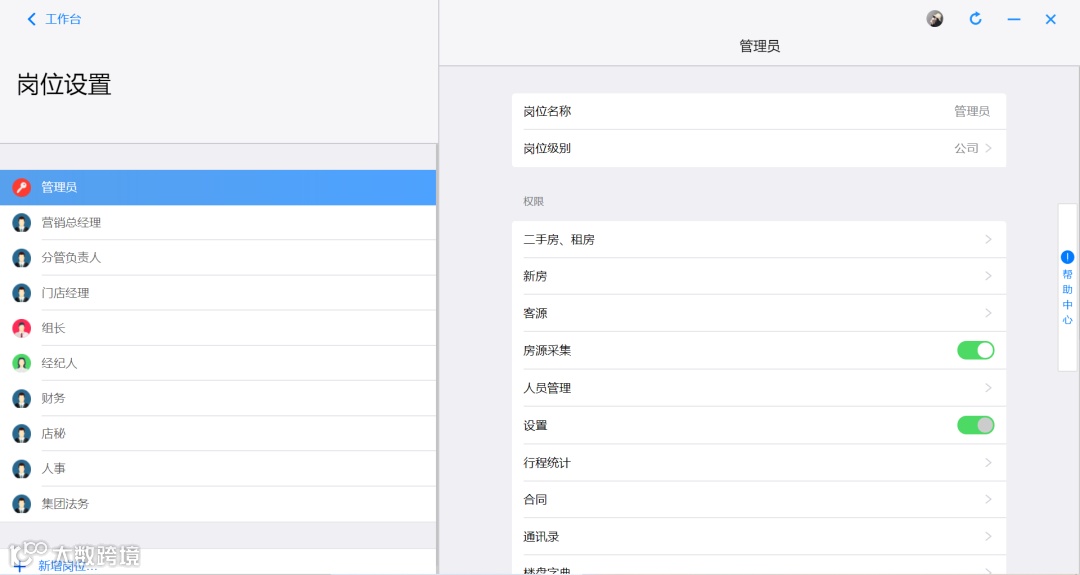Click the 合同 label
The width and height of the screenshot is (1080, 575).
(534, 500)
